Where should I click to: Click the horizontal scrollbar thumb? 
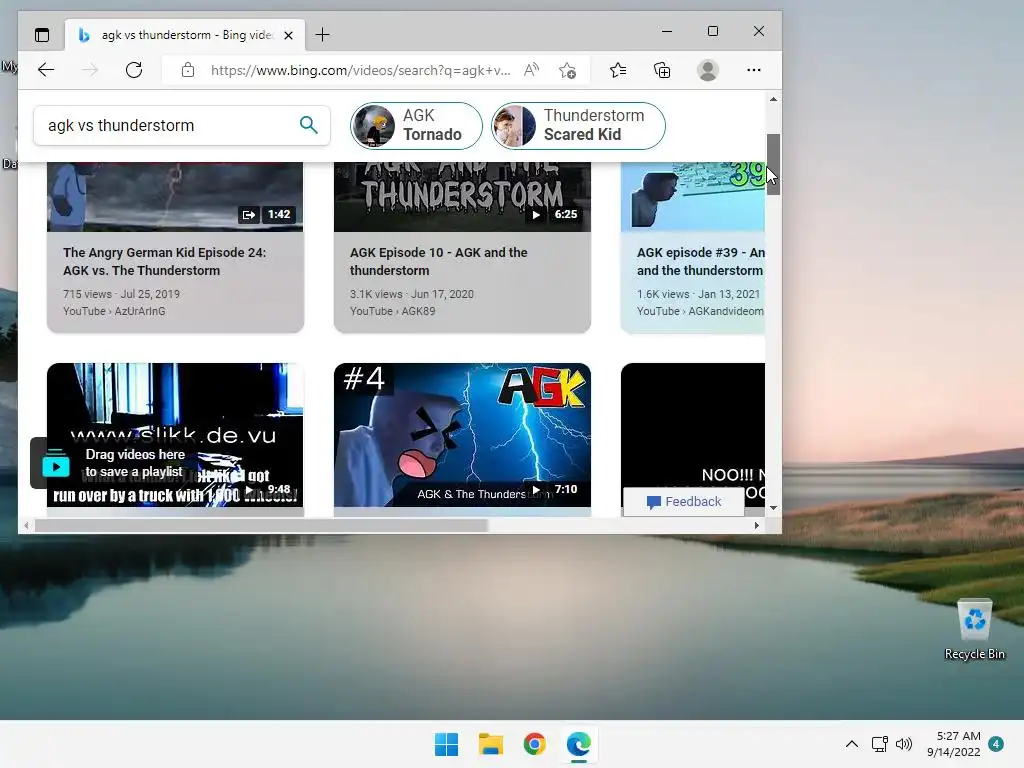tap(261, 525)
